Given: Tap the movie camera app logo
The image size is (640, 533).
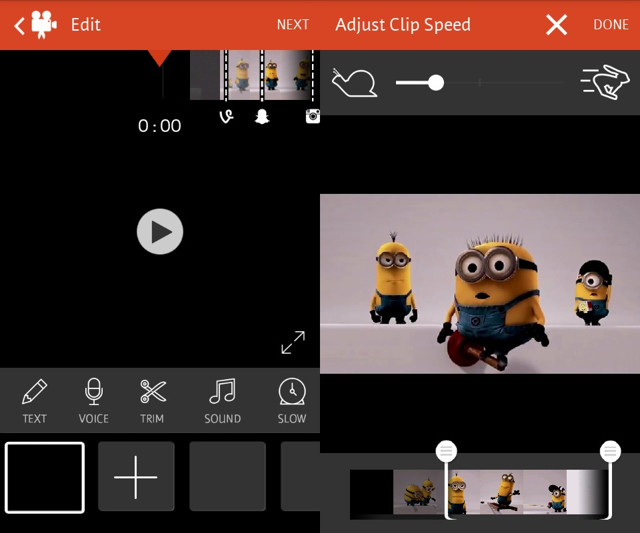Looking at the screenshot, I should [x=44, y=24].
